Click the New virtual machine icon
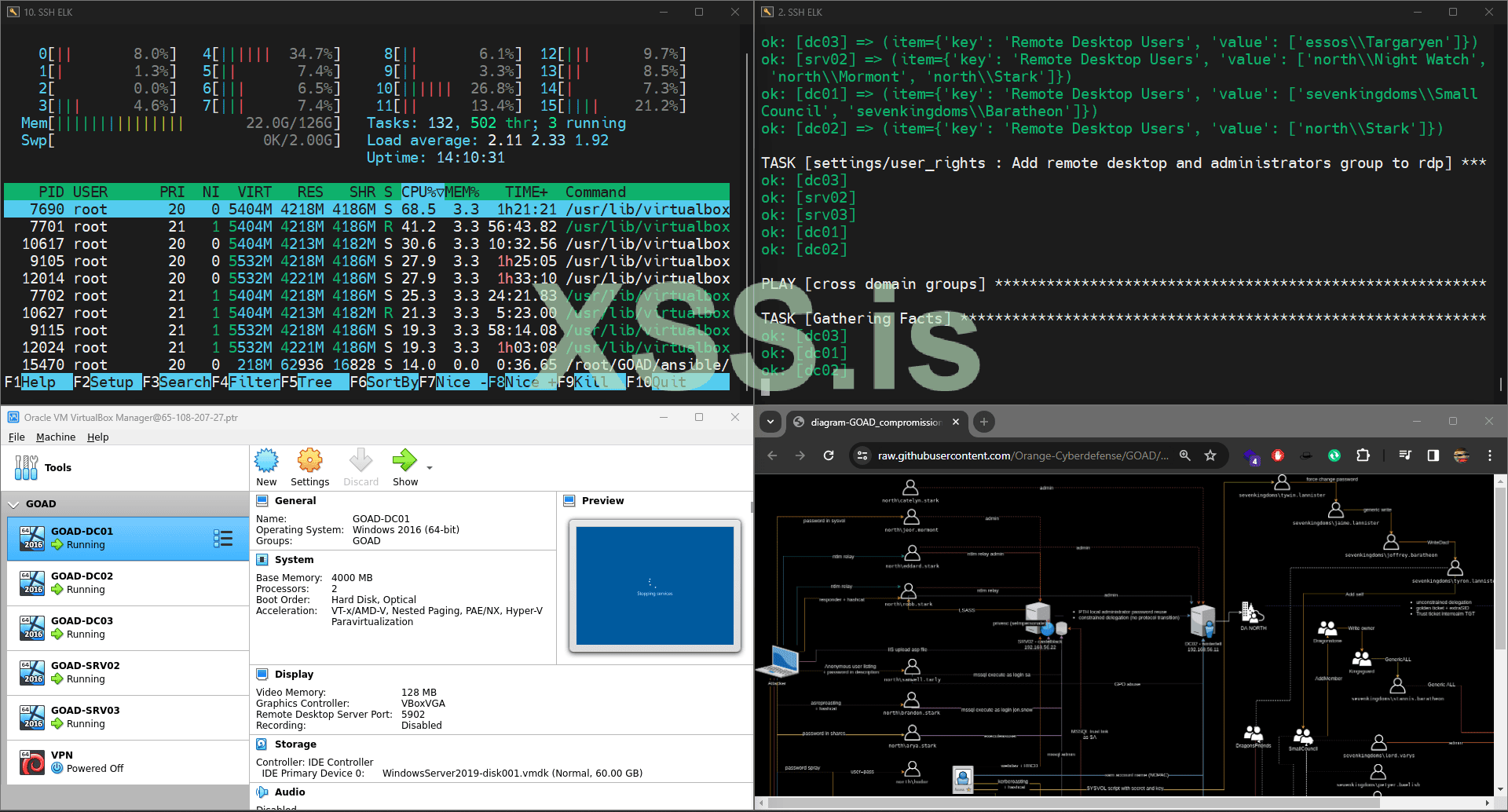This screenshot has height=812, width=1508. pyautogui.click(x=266, y=461)
